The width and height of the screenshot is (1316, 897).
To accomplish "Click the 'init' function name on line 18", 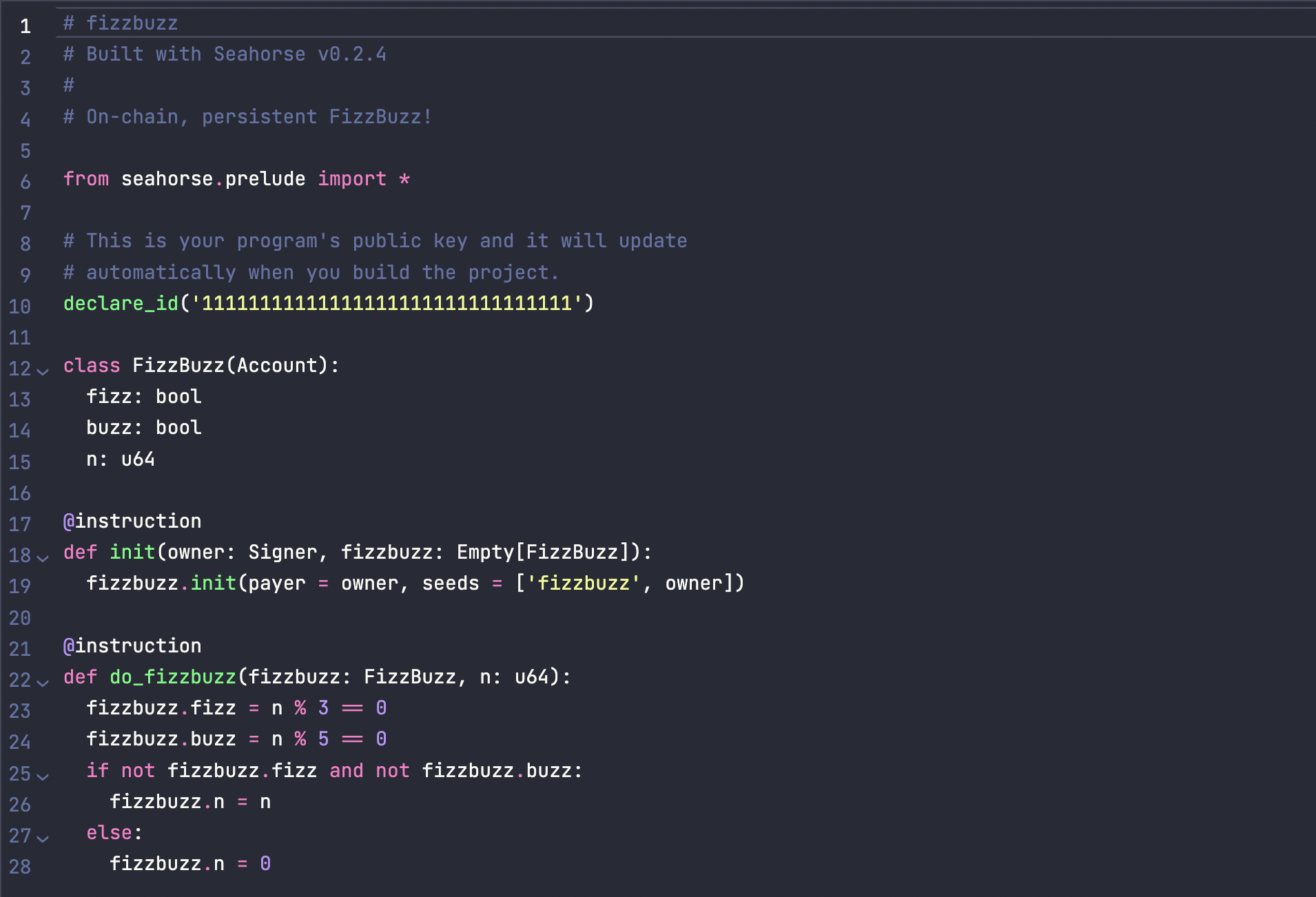I will (x=132, y=553).
